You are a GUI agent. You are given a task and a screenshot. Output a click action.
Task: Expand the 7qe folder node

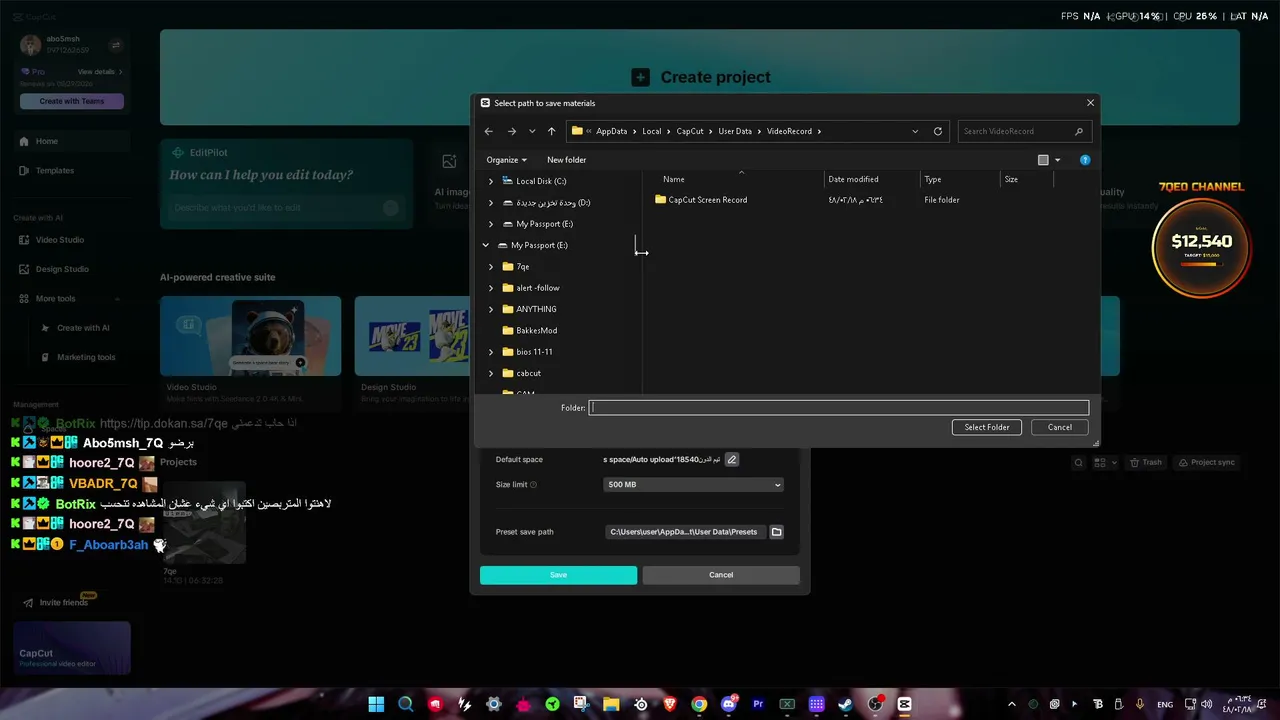coord(491,267)
